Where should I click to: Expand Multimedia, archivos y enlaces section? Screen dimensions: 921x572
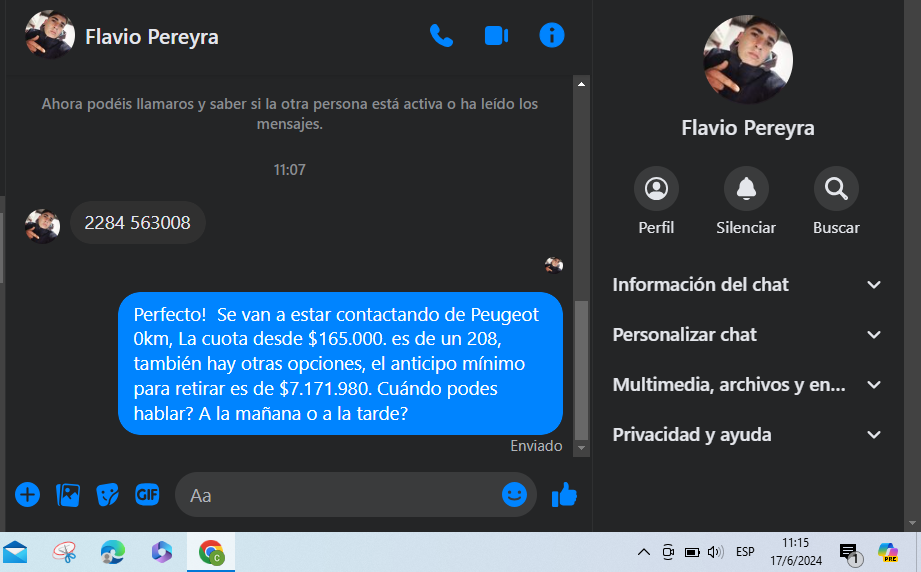(x=748, y=385)
